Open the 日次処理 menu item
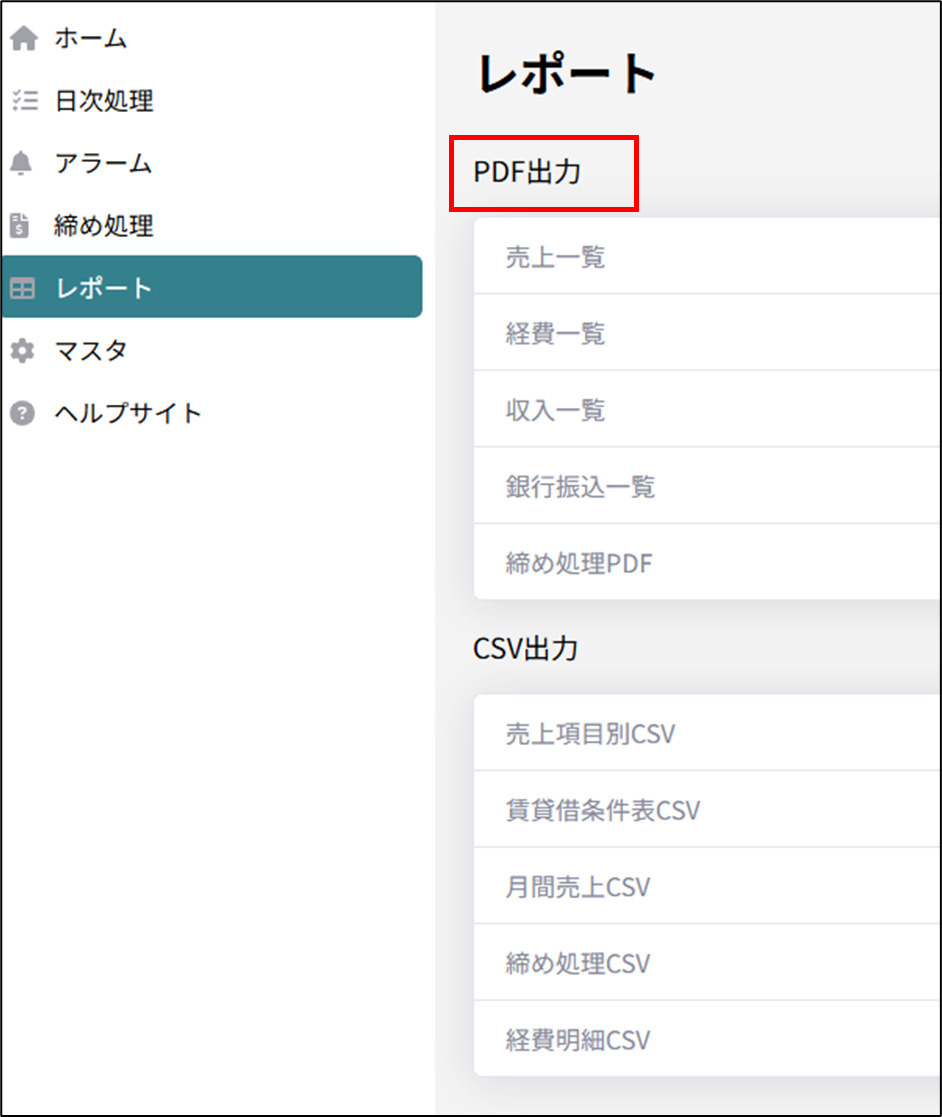Screen dimensions: 942x1117 pos(103,101)
